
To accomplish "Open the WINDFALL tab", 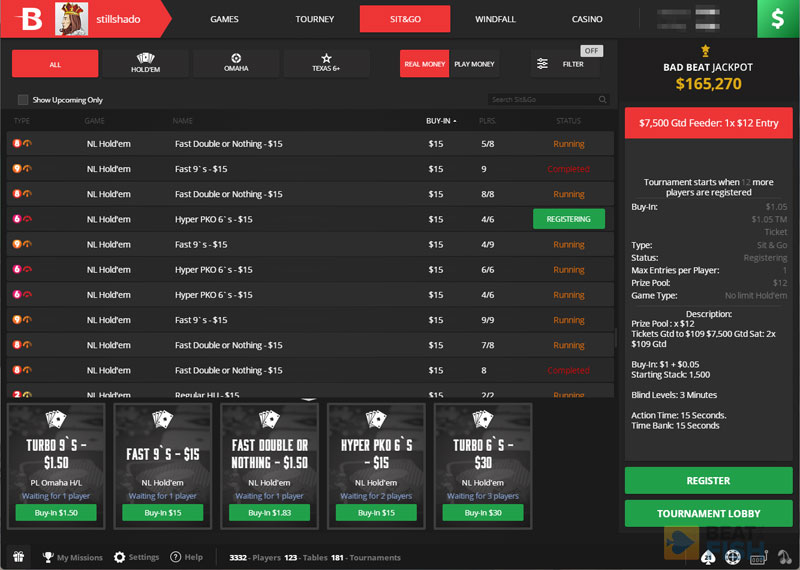I will pyautogui.click(x=495, y=19).
